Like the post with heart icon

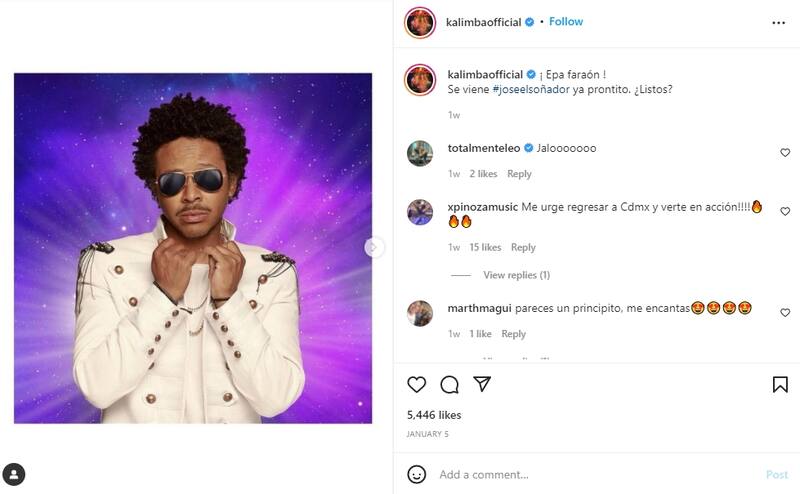coord(417,384)
